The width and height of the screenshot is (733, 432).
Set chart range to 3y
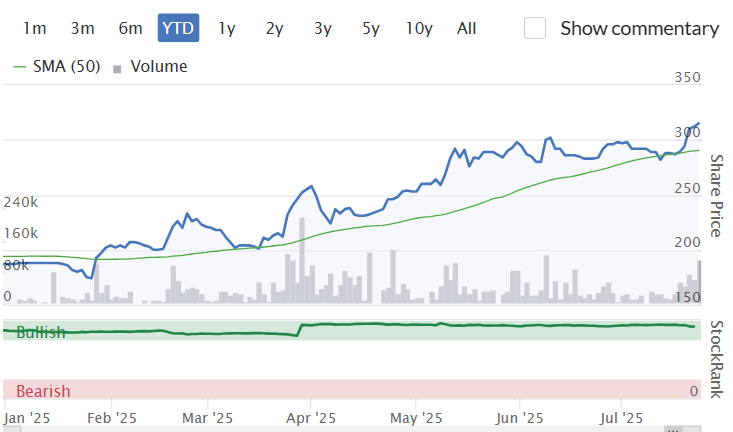click(323, 29)
